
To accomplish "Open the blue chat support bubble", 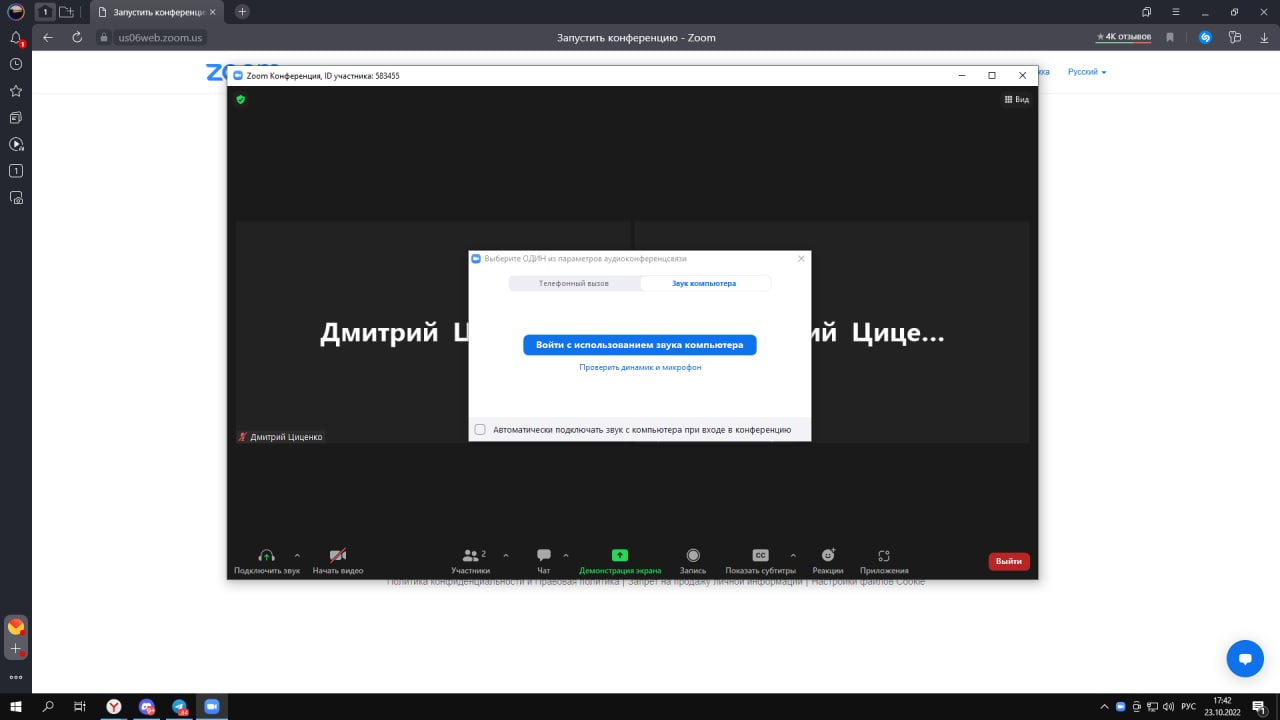I will point(1245,659).
